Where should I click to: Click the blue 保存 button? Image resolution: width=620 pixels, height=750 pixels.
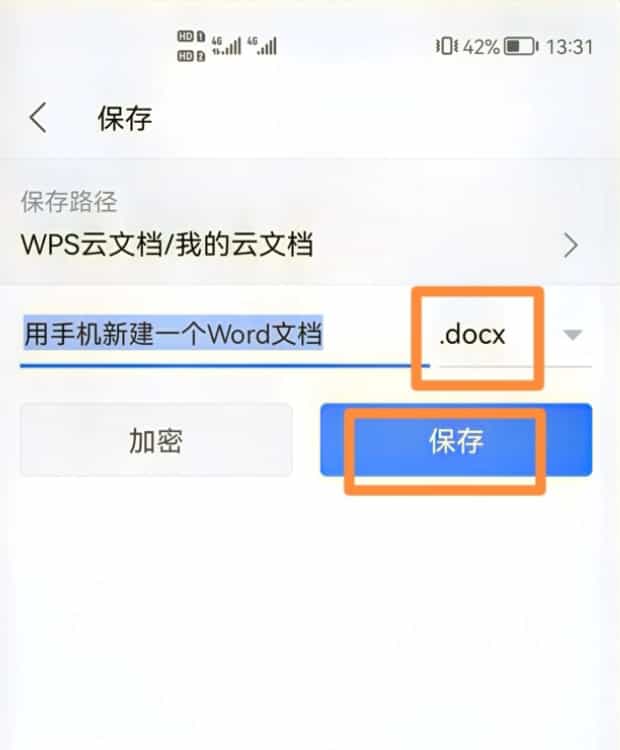pos(456,440)
